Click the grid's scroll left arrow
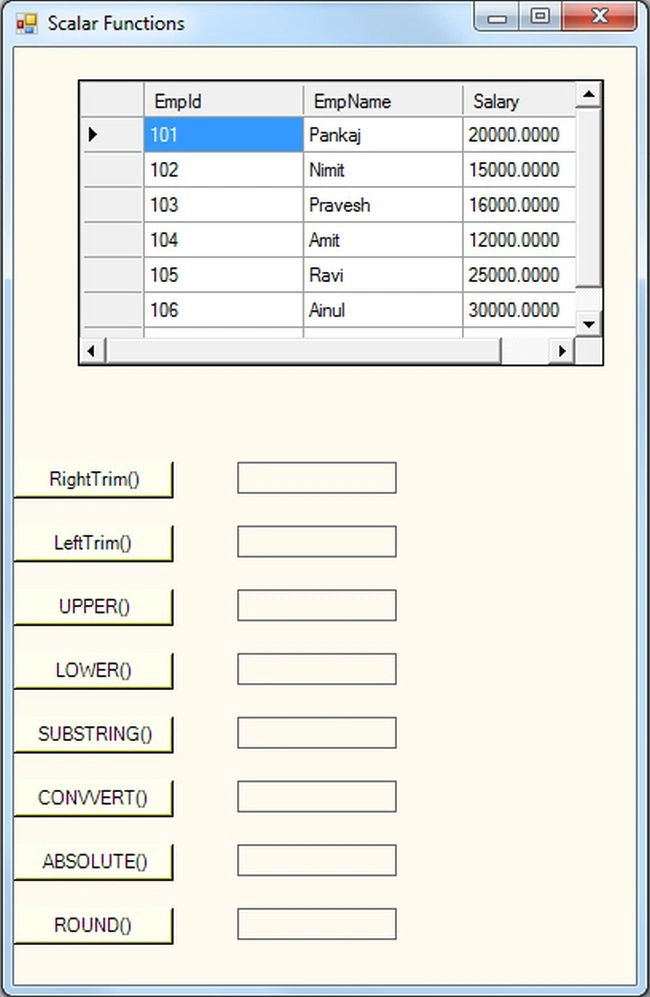650x997 pixels. click(92, 350)
